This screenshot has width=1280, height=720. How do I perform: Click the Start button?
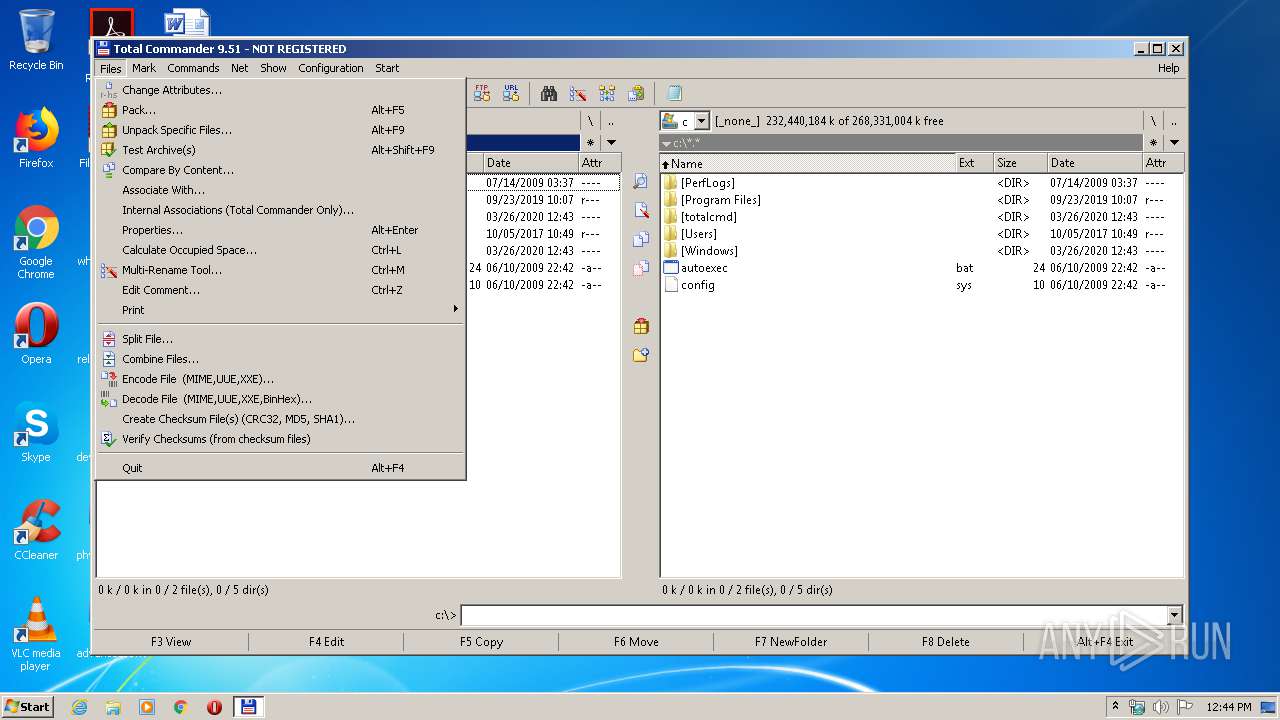point(28,707)
